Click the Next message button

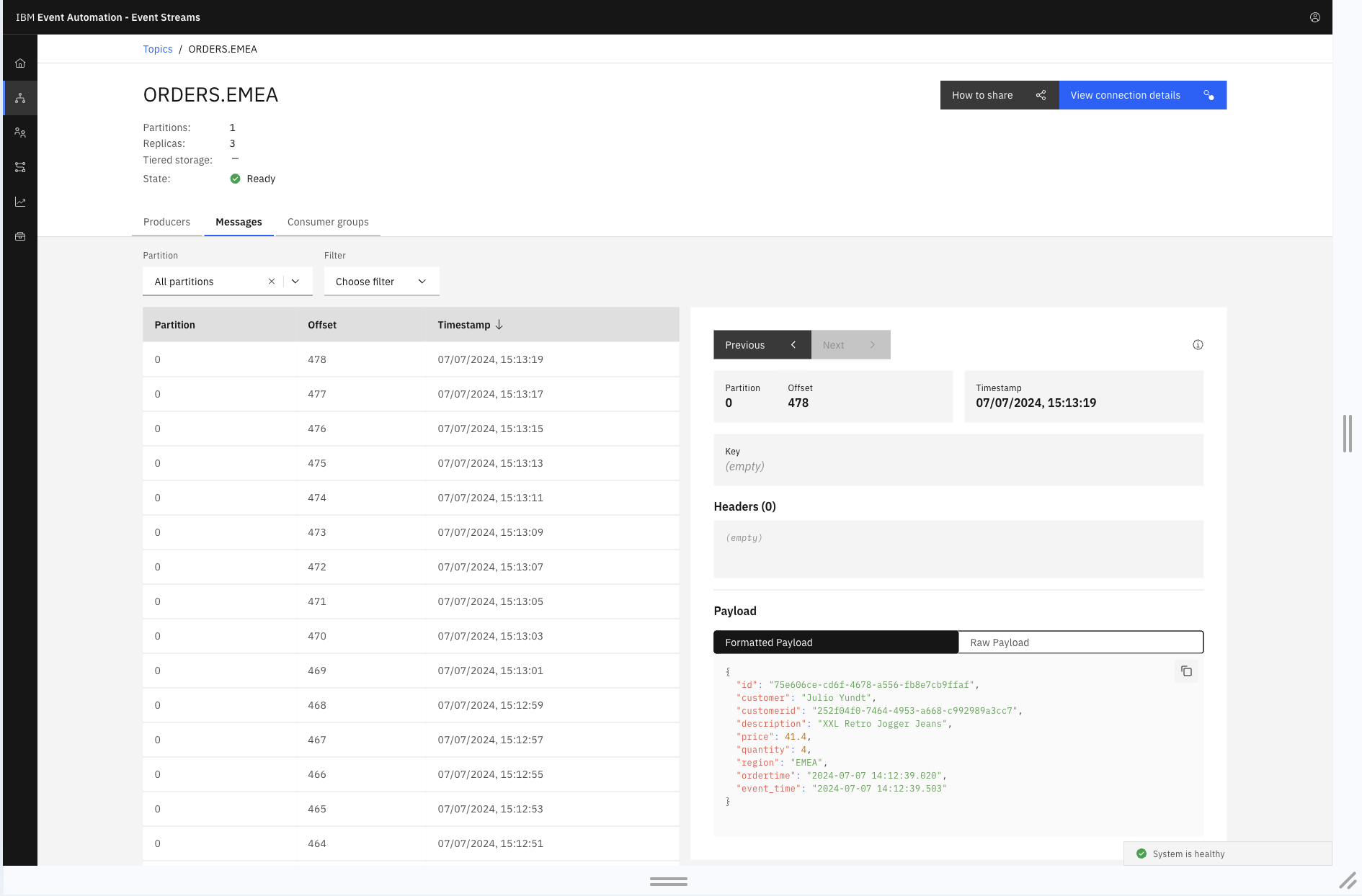click(851, 345)
